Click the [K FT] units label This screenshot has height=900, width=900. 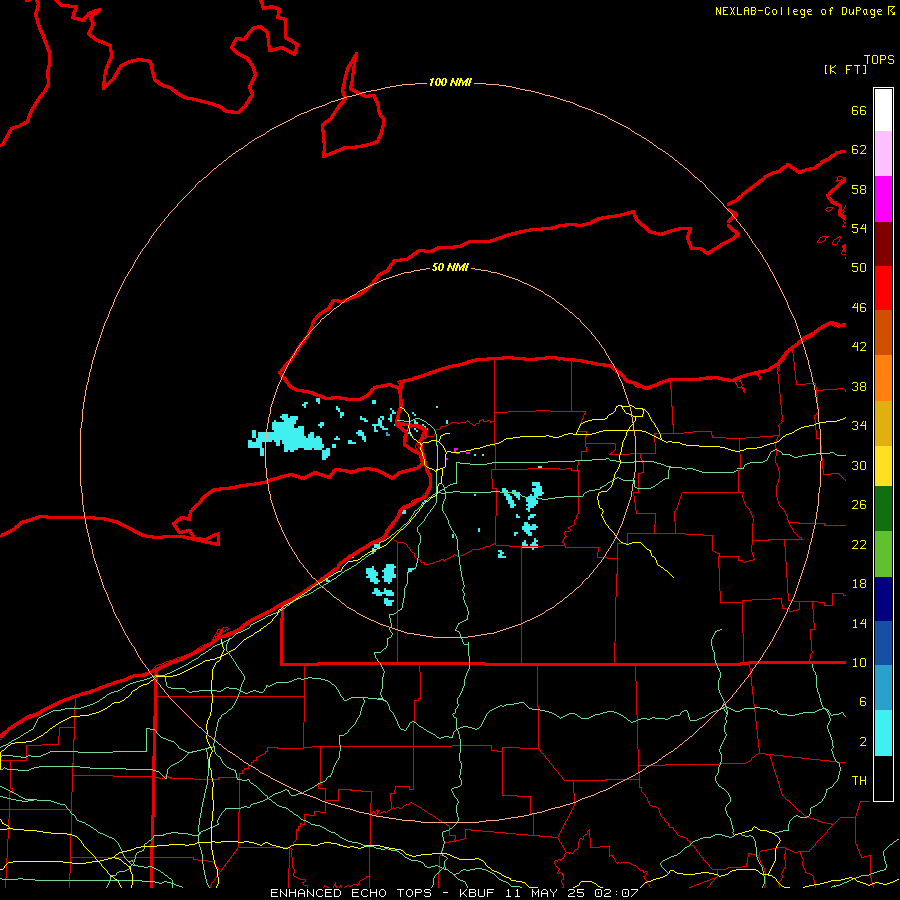(x=845, y=69)
